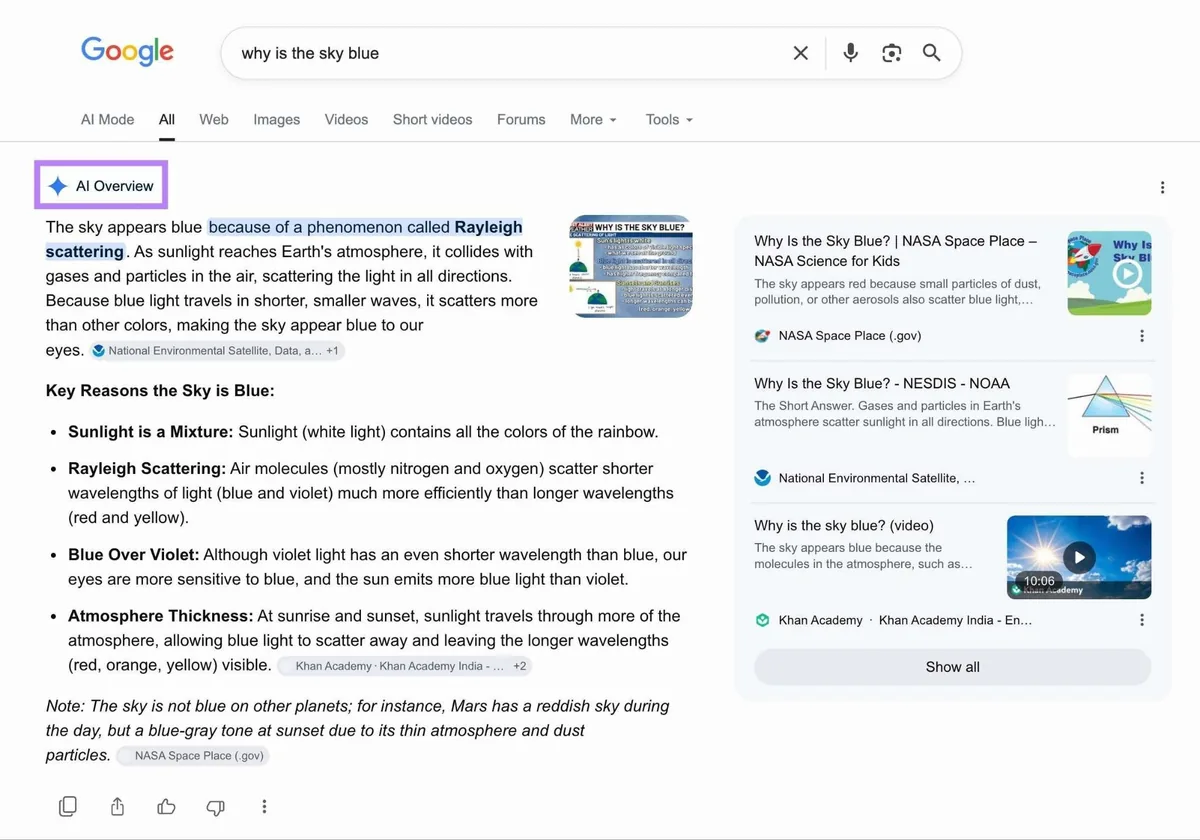Image resolution: width=1200 pixels, height=840 pixels.
Task: Give thumbs up to AI Overview
Action: coord(166,806)
